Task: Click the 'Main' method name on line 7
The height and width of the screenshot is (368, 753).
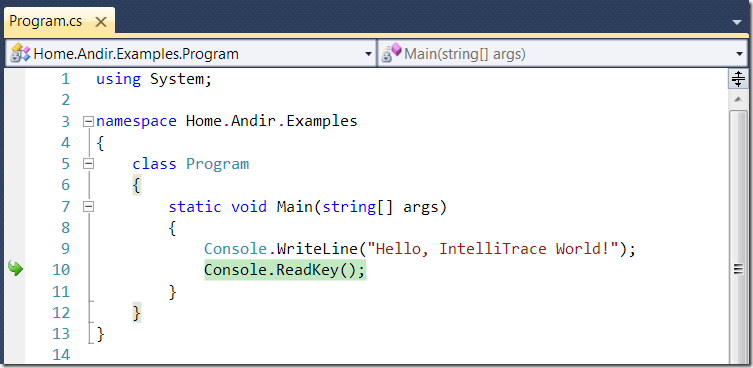Action: tap(294, 207)
